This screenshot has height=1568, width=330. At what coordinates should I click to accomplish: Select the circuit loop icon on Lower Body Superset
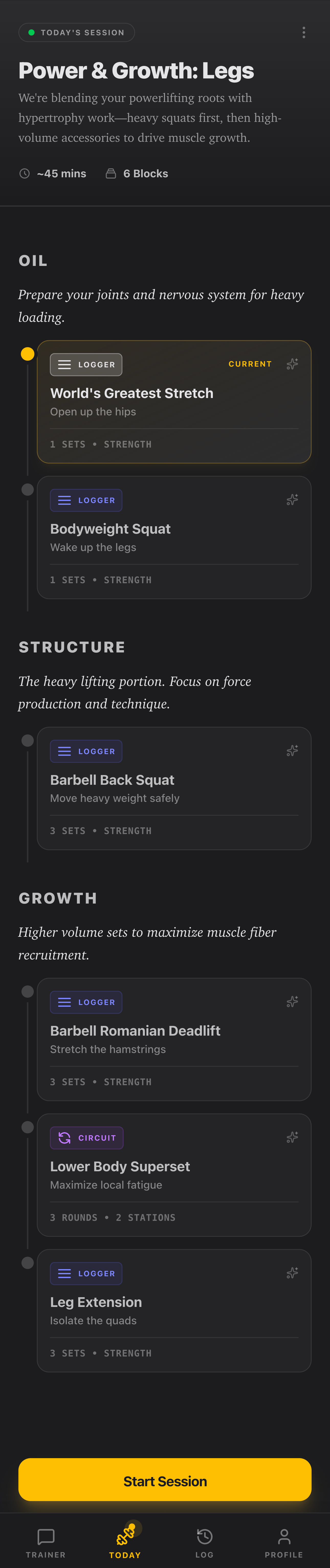click(65, 1138)
